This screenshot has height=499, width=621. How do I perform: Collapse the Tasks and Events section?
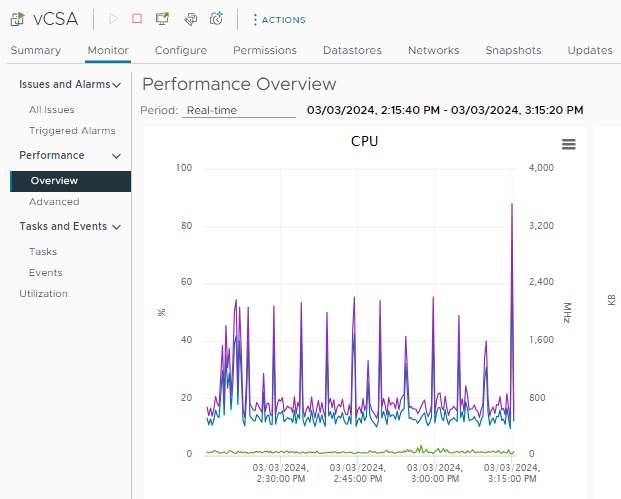(x=117, y=227)
